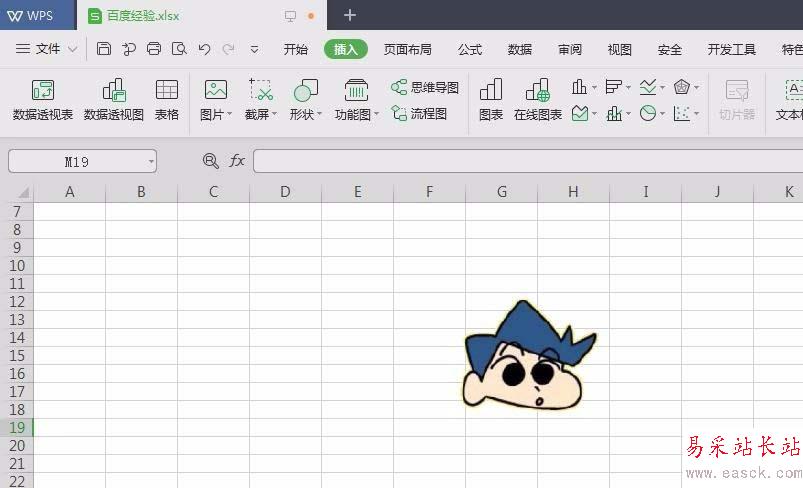Open the 安全 tab
The image size is (803, 488).
click(x=670, y=49)
